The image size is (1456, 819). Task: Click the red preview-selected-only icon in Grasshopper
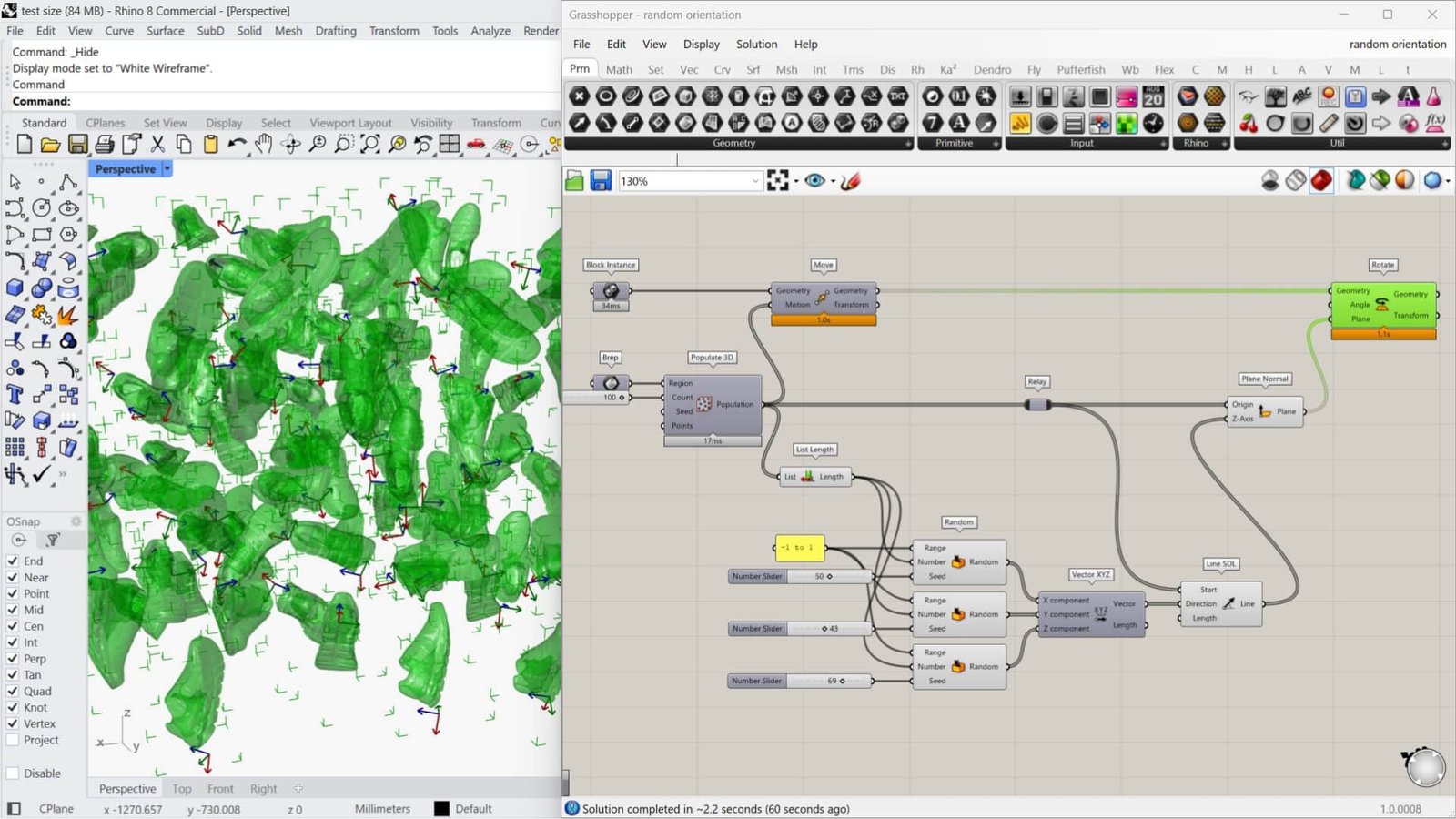tap(1321, 181)
